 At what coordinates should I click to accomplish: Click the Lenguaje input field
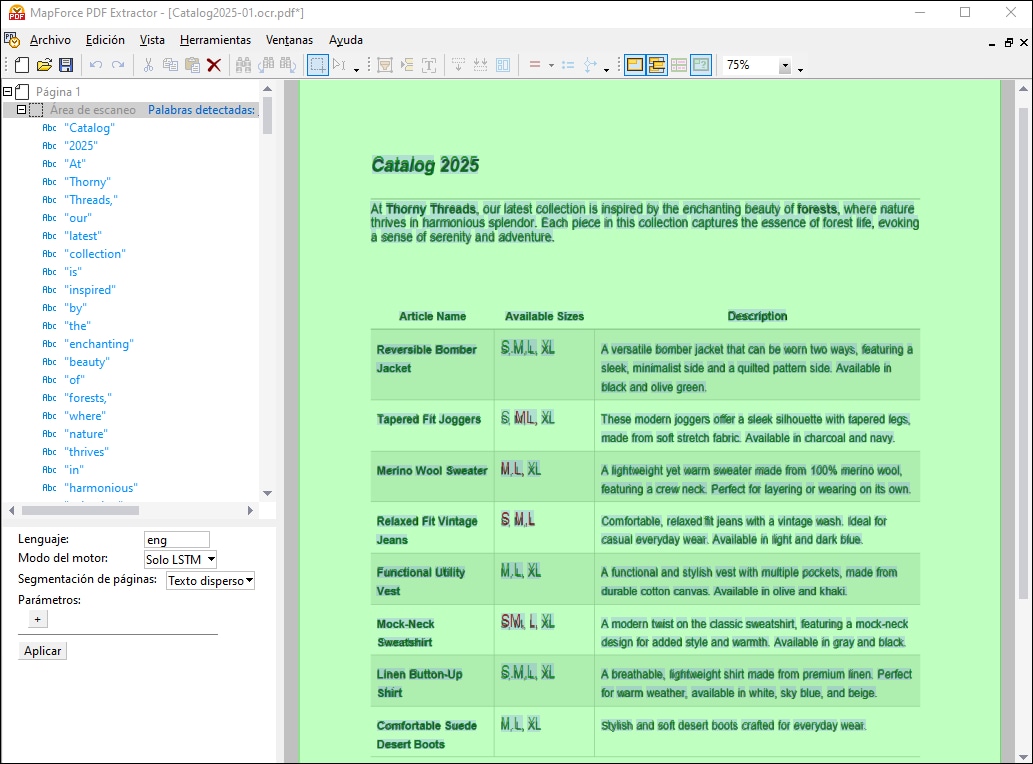(177, 540)
